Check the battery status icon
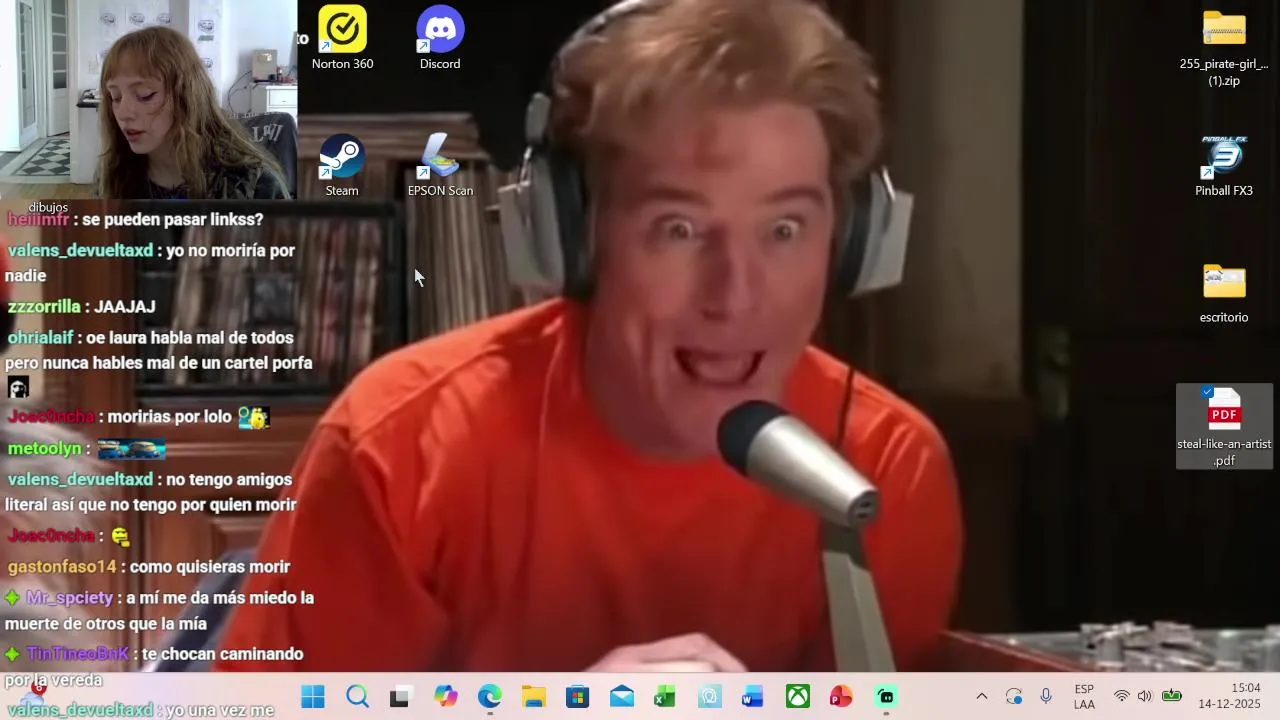The image size is (1280, 720). [x=1172, y=696]
